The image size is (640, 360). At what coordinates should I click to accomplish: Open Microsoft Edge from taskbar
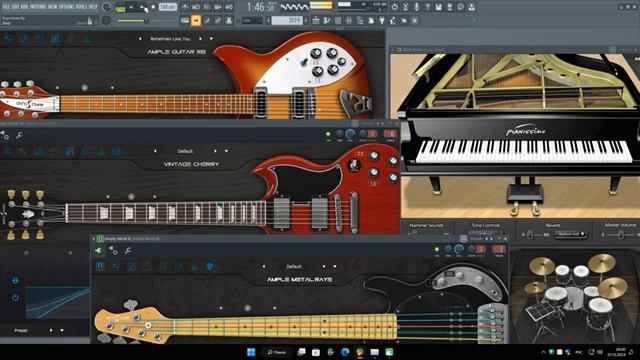(345, 352)
